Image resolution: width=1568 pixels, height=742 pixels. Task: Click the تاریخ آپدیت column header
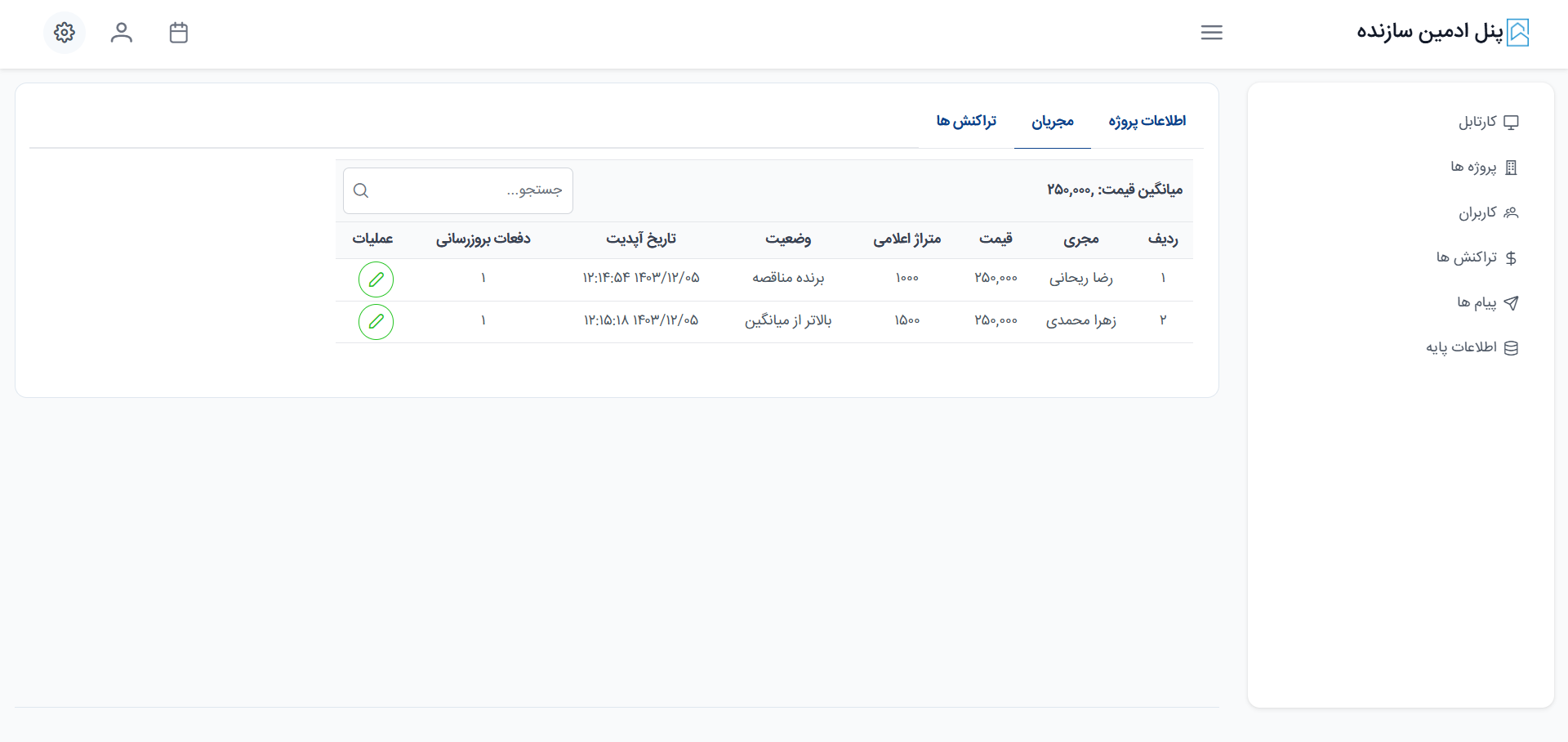[x=641, y=239]
